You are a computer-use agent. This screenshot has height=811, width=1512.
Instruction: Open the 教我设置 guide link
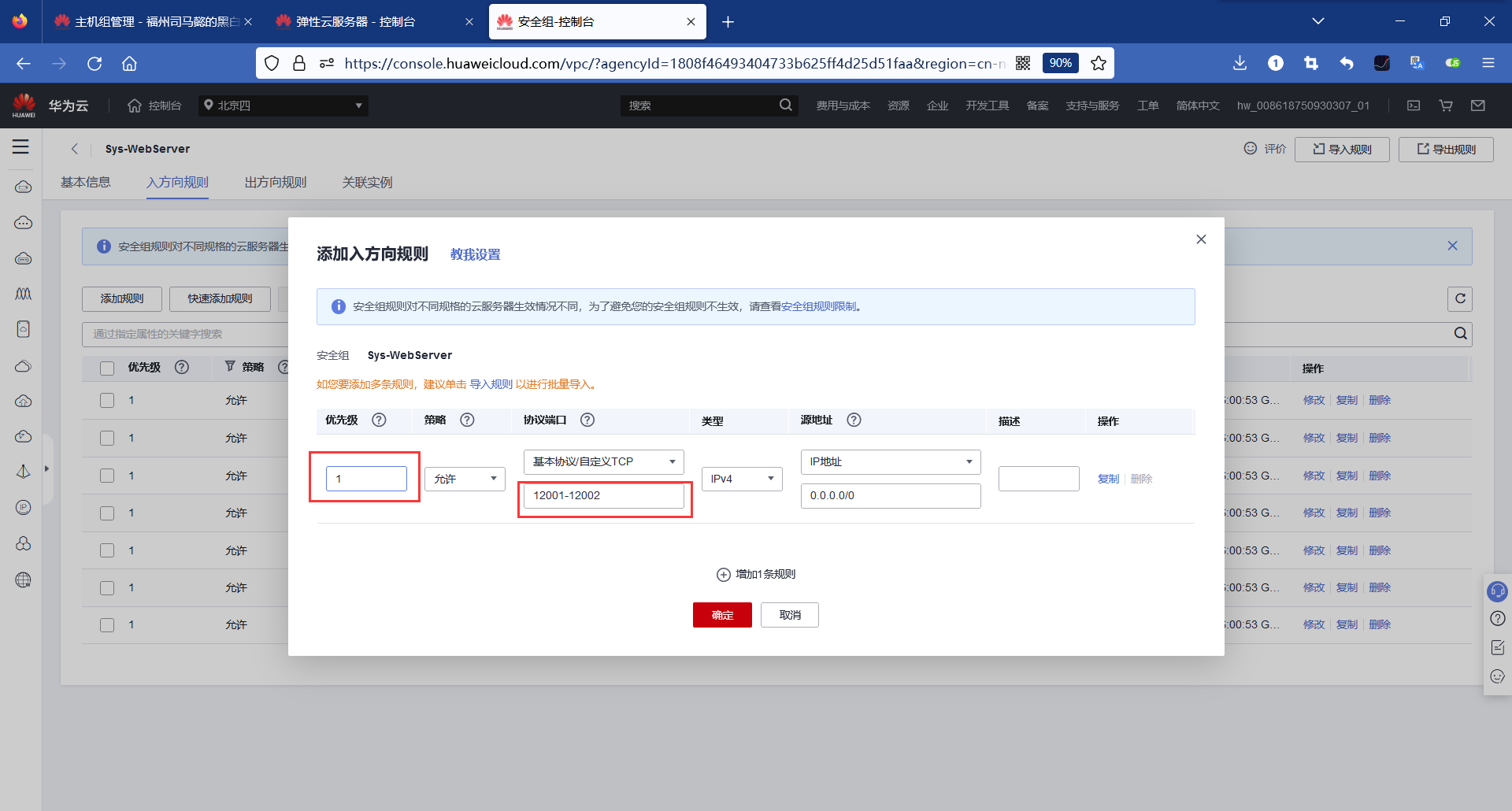pos(476,255)
